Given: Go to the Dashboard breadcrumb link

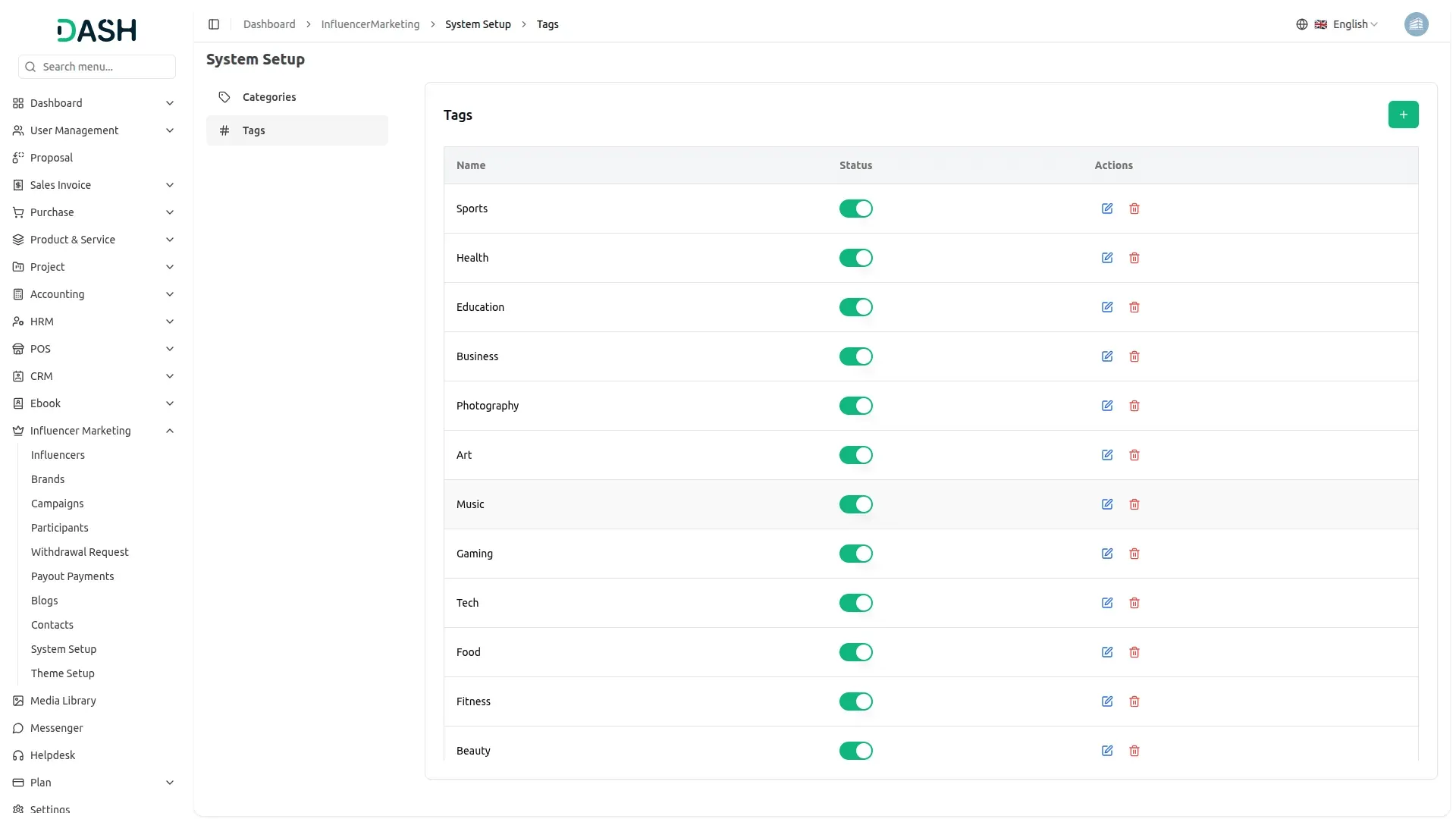Looking at the screenshot, I should click(x=269, y=24).
